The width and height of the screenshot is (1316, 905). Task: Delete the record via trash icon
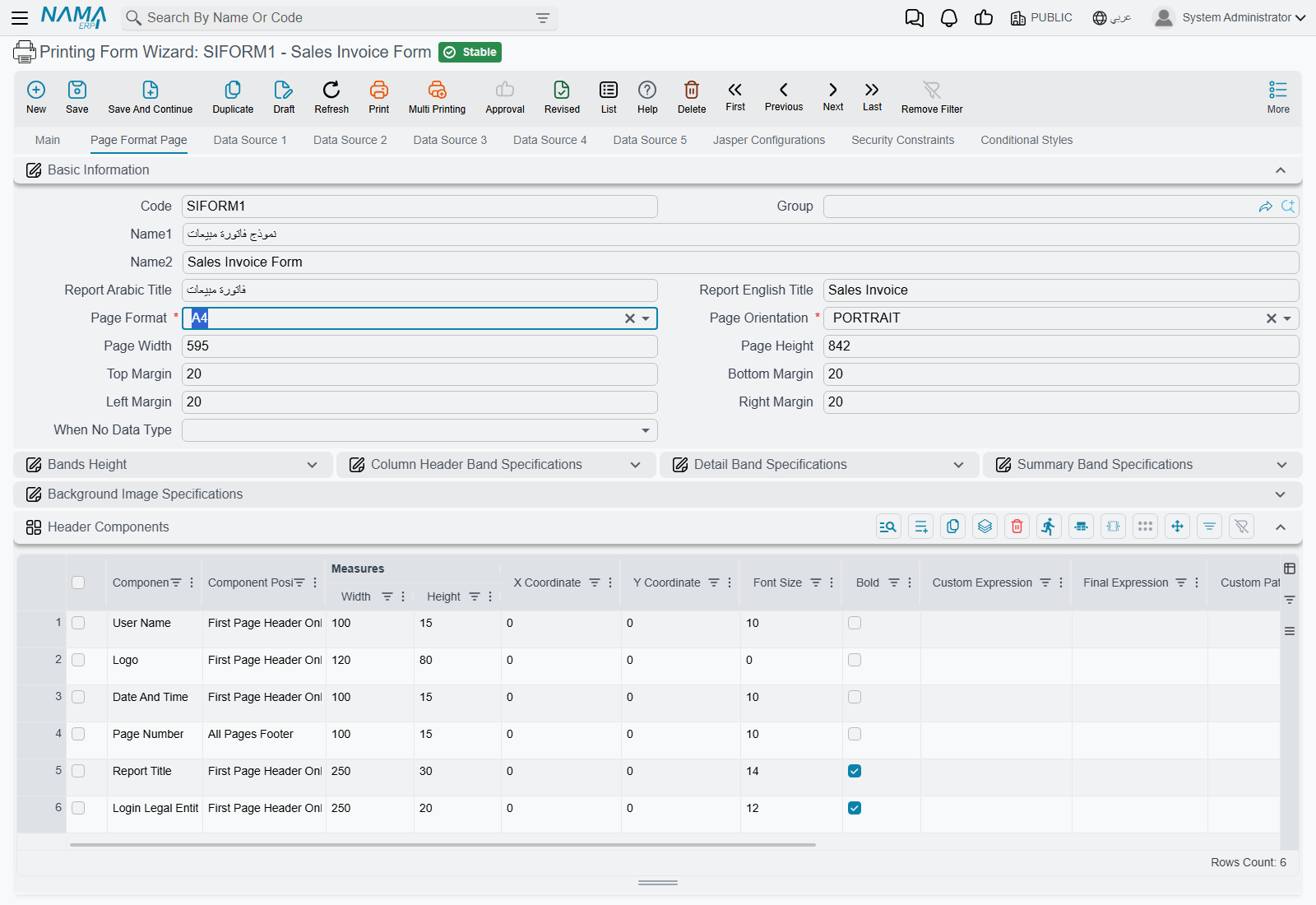tap(692, 90)
